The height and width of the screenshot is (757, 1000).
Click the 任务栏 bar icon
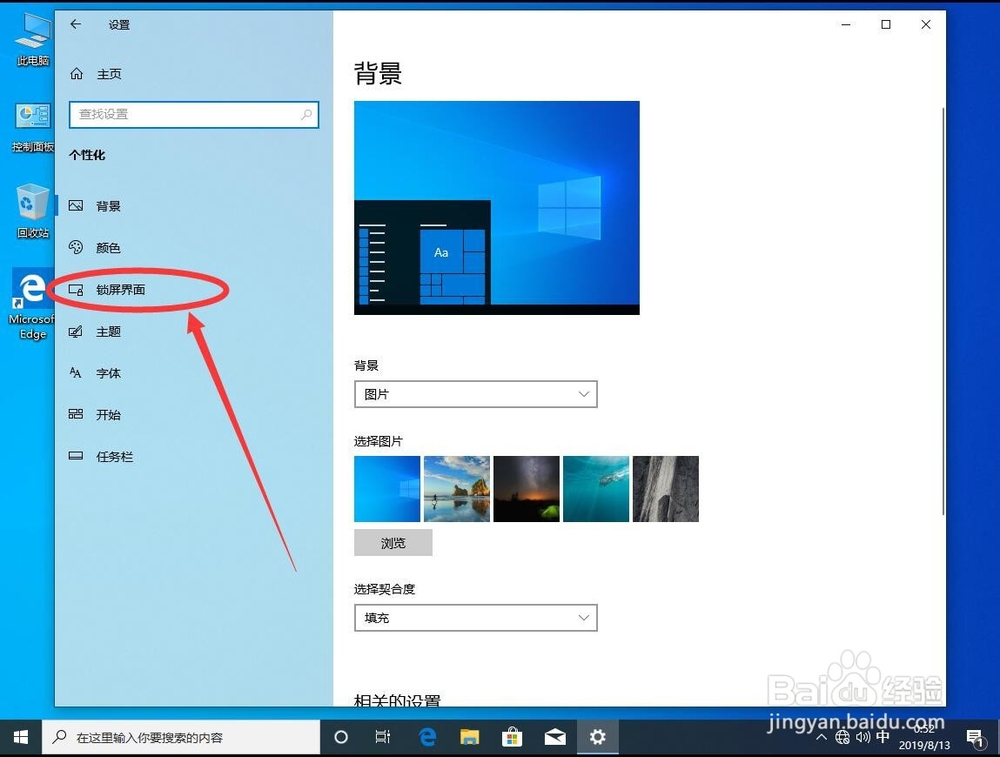coord(76,456)
